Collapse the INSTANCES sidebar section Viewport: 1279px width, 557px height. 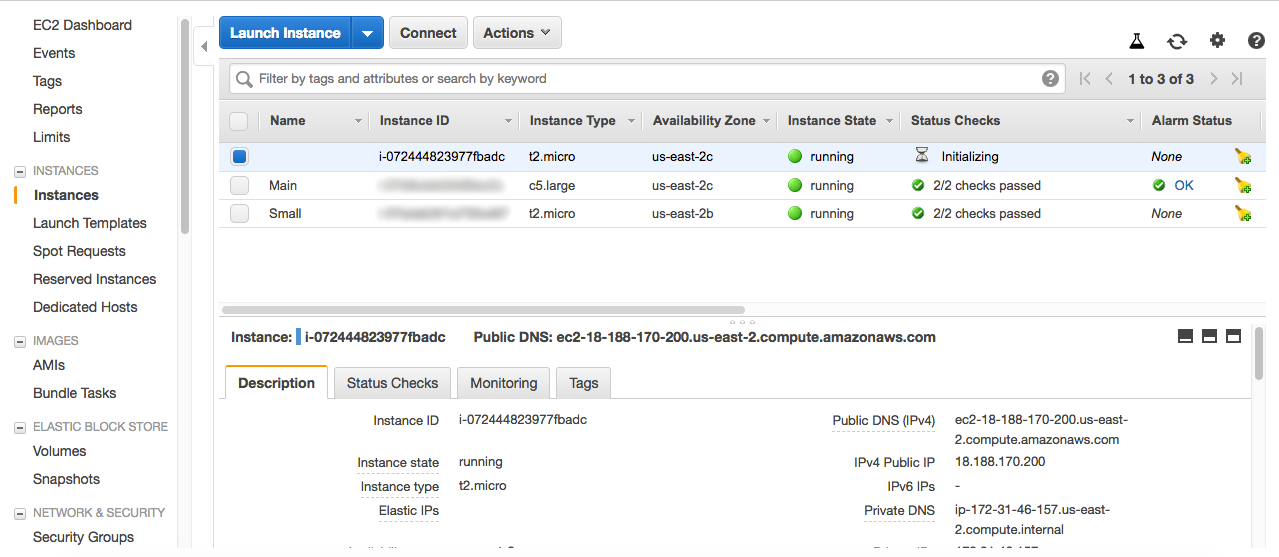click(x=20, y=171)
